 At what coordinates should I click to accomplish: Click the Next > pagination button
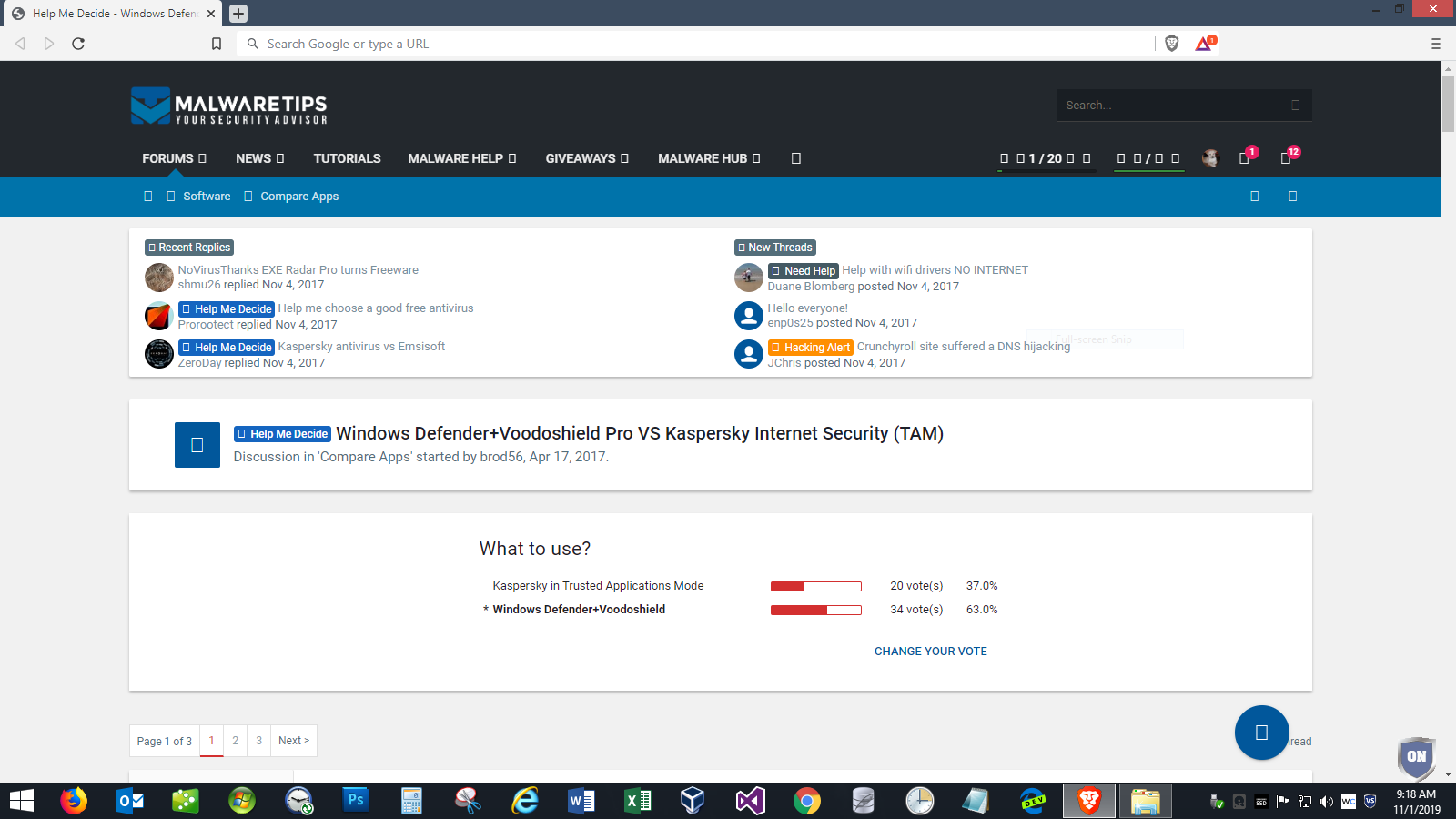click(x=294, y=741)
